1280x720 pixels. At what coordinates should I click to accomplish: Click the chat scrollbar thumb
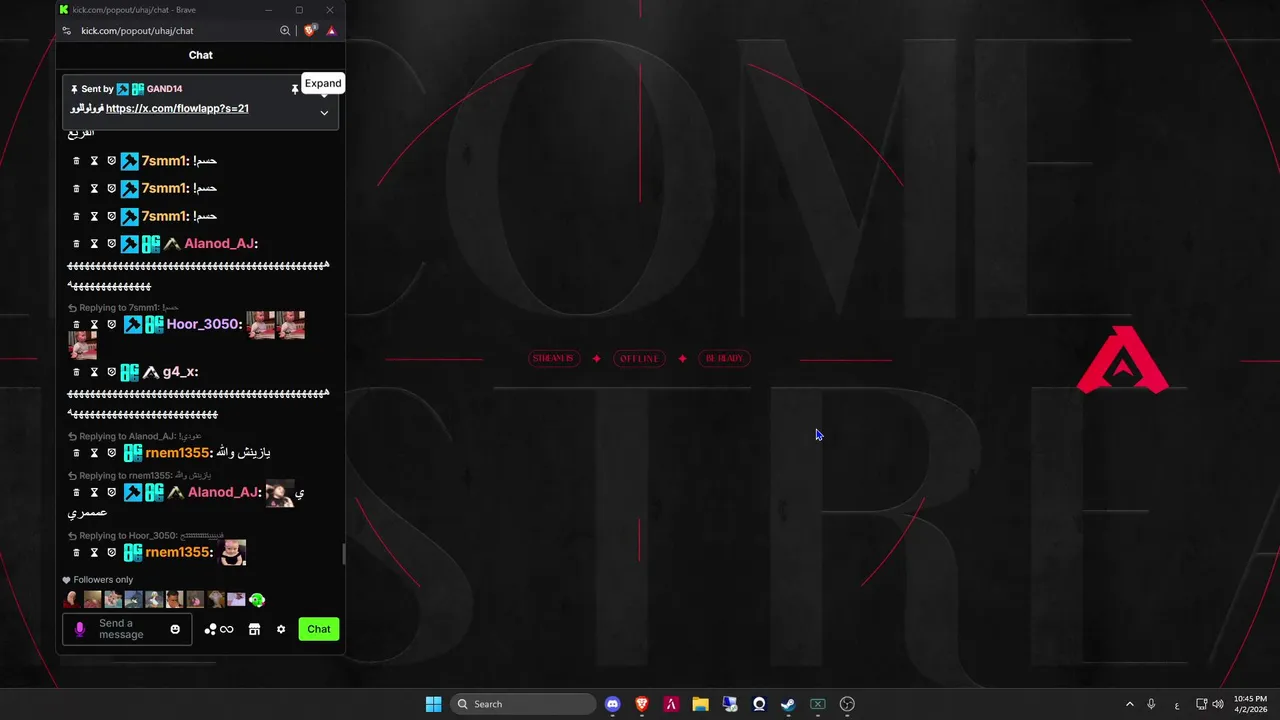tap(344, 554)
